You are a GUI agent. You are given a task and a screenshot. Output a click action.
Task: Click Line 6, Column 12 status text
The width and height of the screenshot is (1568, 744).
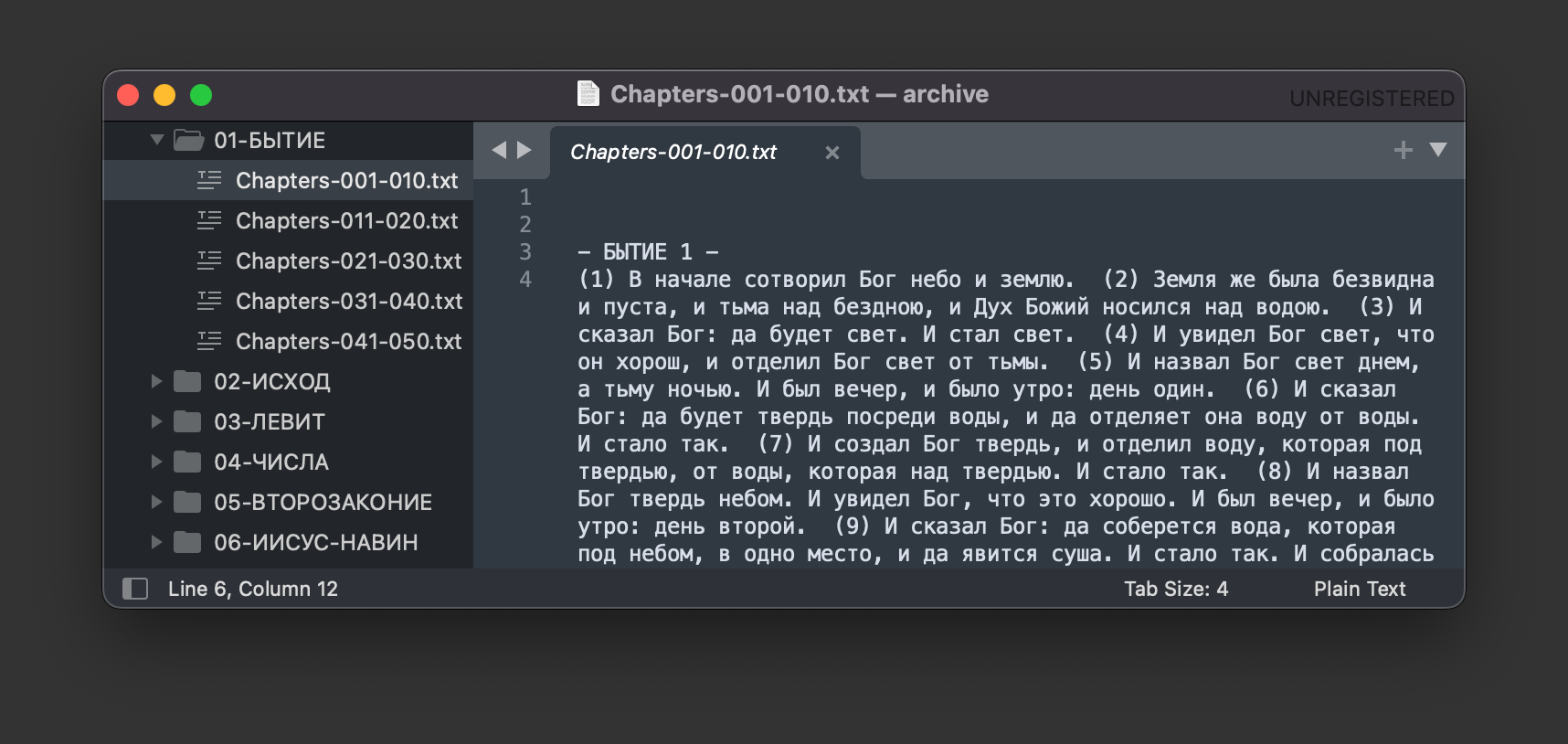click(253, 589)
